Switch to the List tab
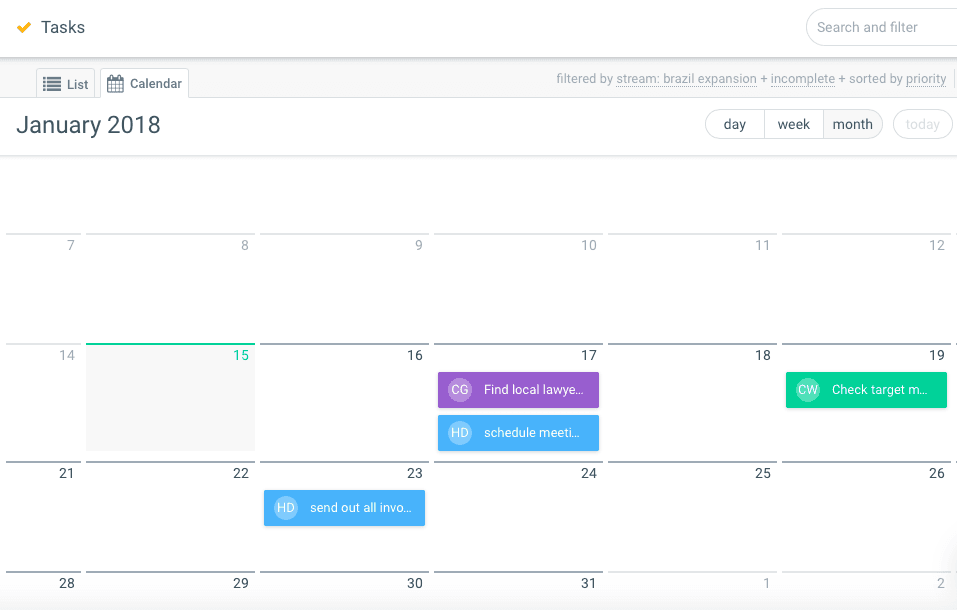The image size is (957, 610). pyautogui.click(x=66, y=84)
